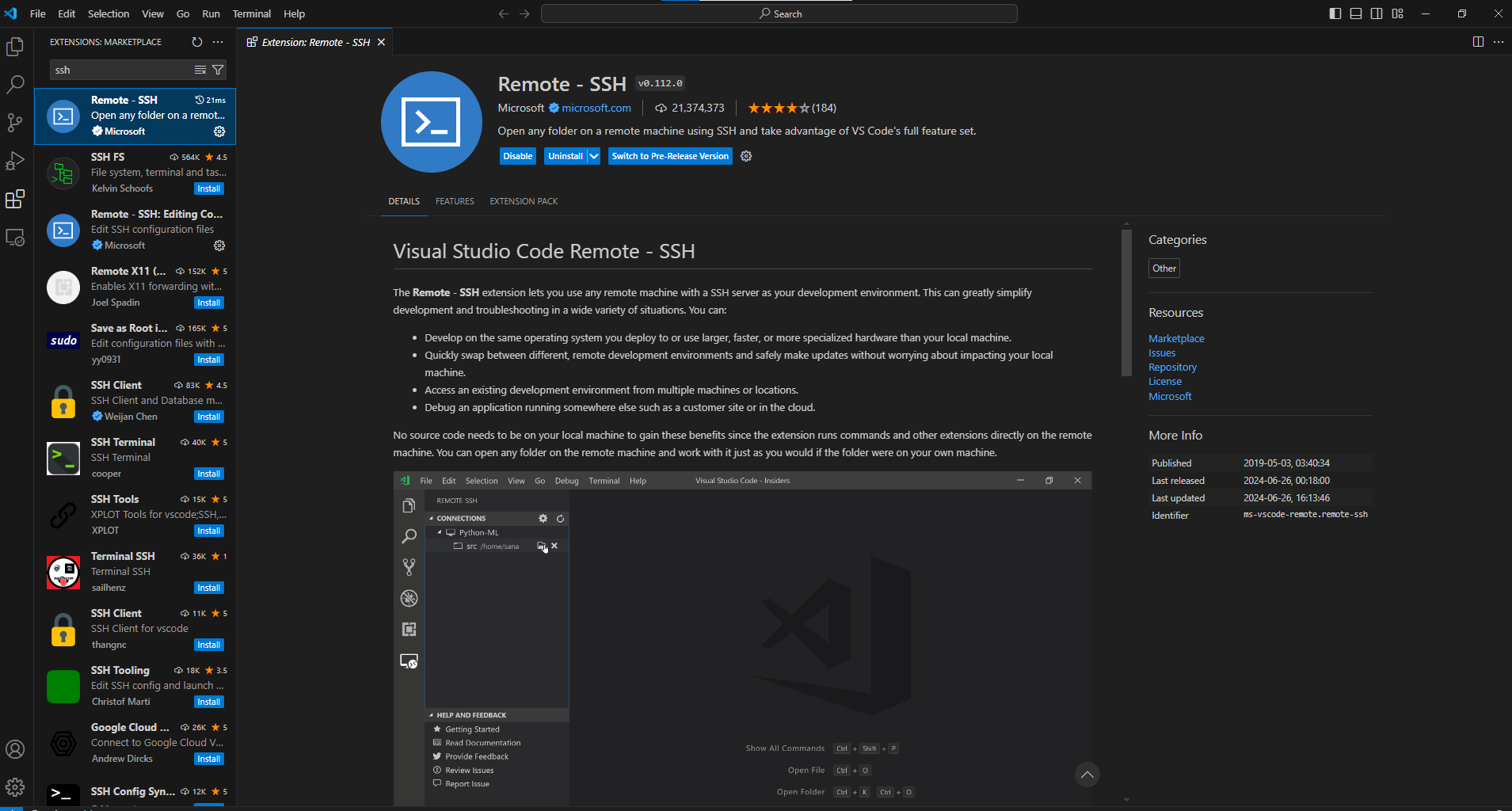Customize the editor layout
The height and width of the screenshot is (811, 1512).
coord(1398,13)
